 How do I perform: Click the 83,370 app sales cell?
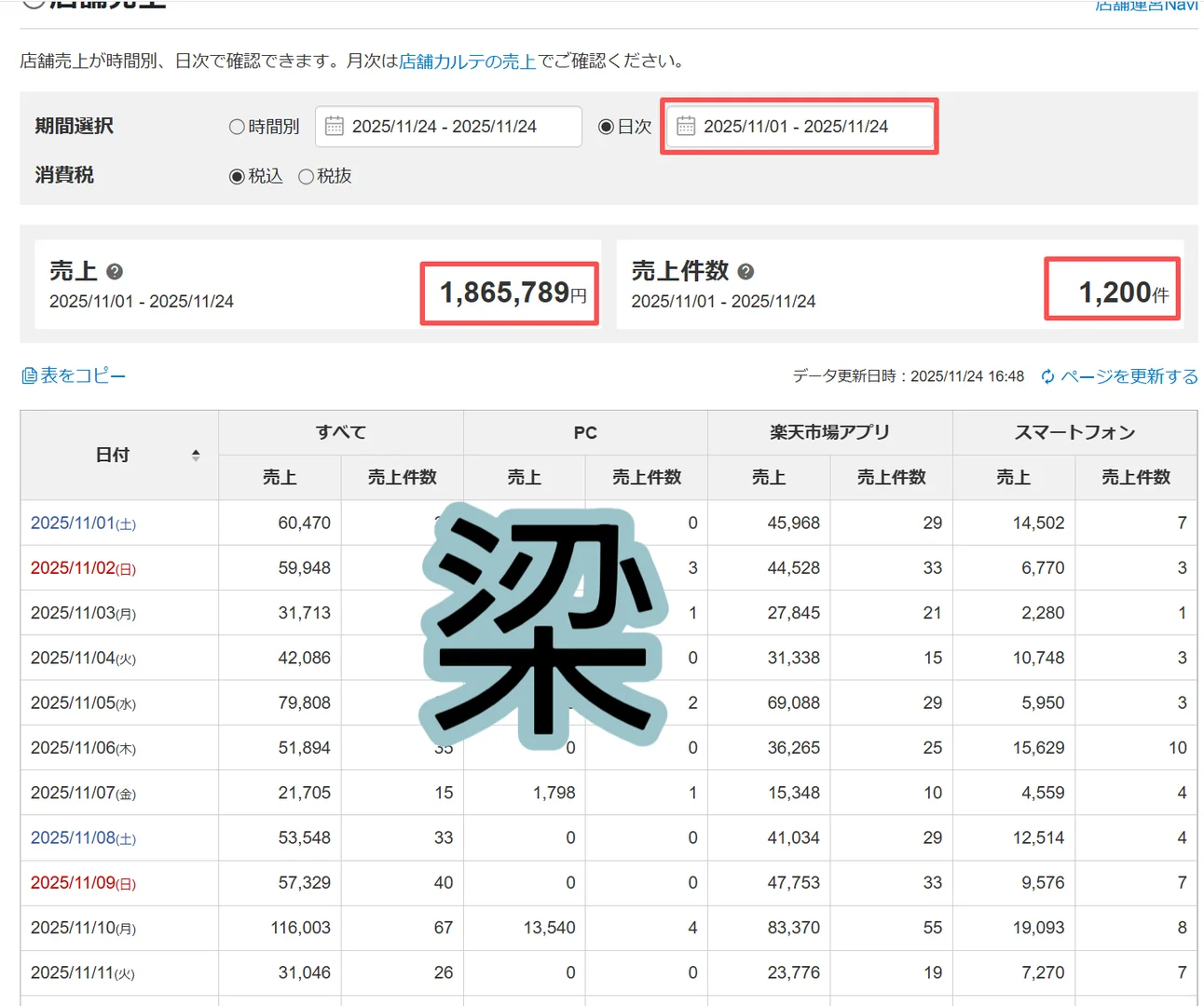tap(769, 928)
